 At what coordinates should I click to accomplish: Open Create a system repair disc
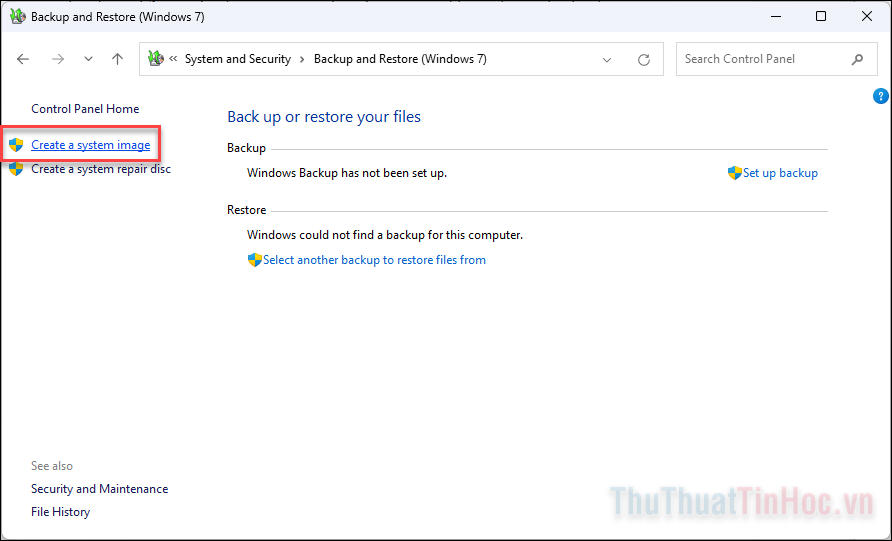tap(100, 169)
